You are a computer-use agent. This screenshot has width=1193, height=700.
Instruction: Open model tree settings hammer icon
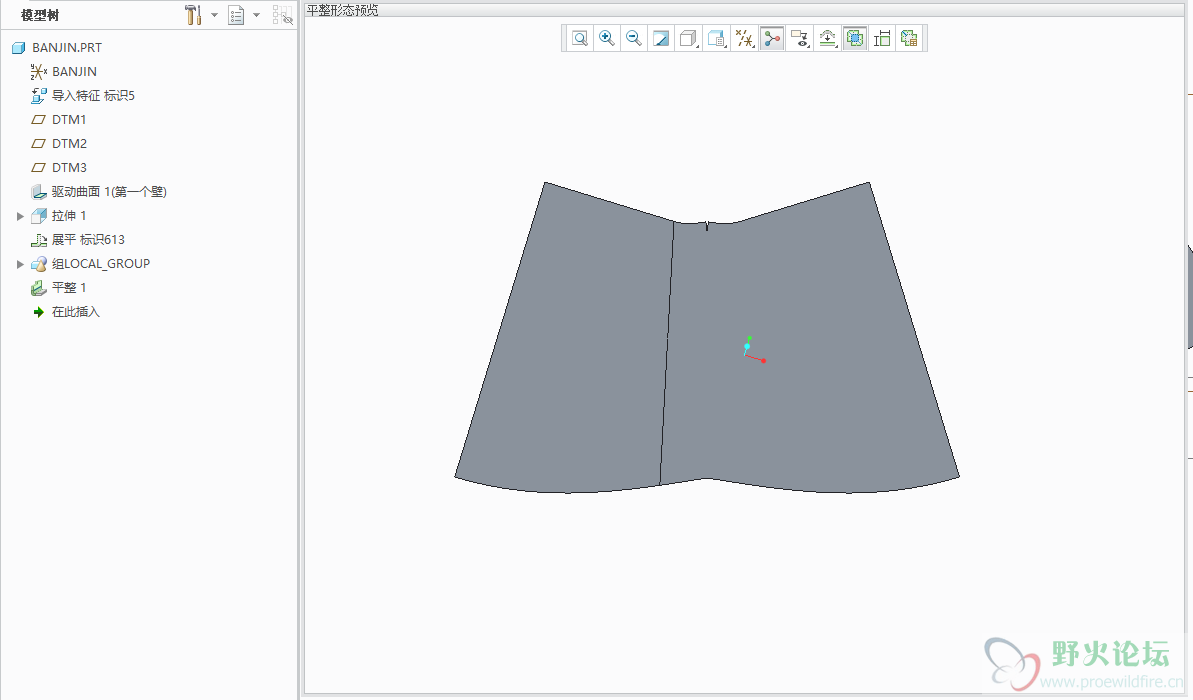tap(193, 15)
